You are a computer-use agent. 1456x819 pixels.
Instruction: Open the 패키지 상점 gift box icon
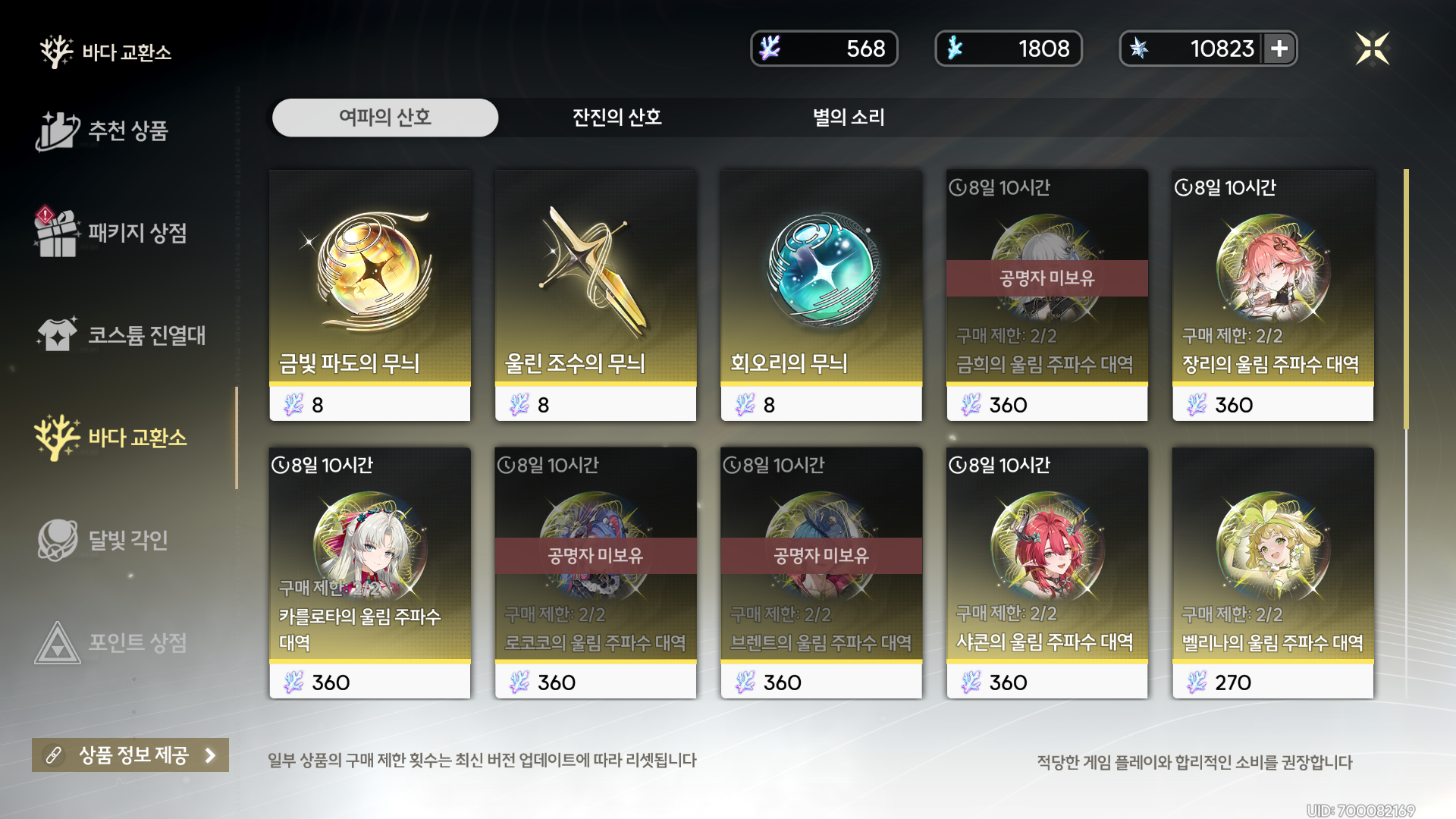click(x=57, y=232)
